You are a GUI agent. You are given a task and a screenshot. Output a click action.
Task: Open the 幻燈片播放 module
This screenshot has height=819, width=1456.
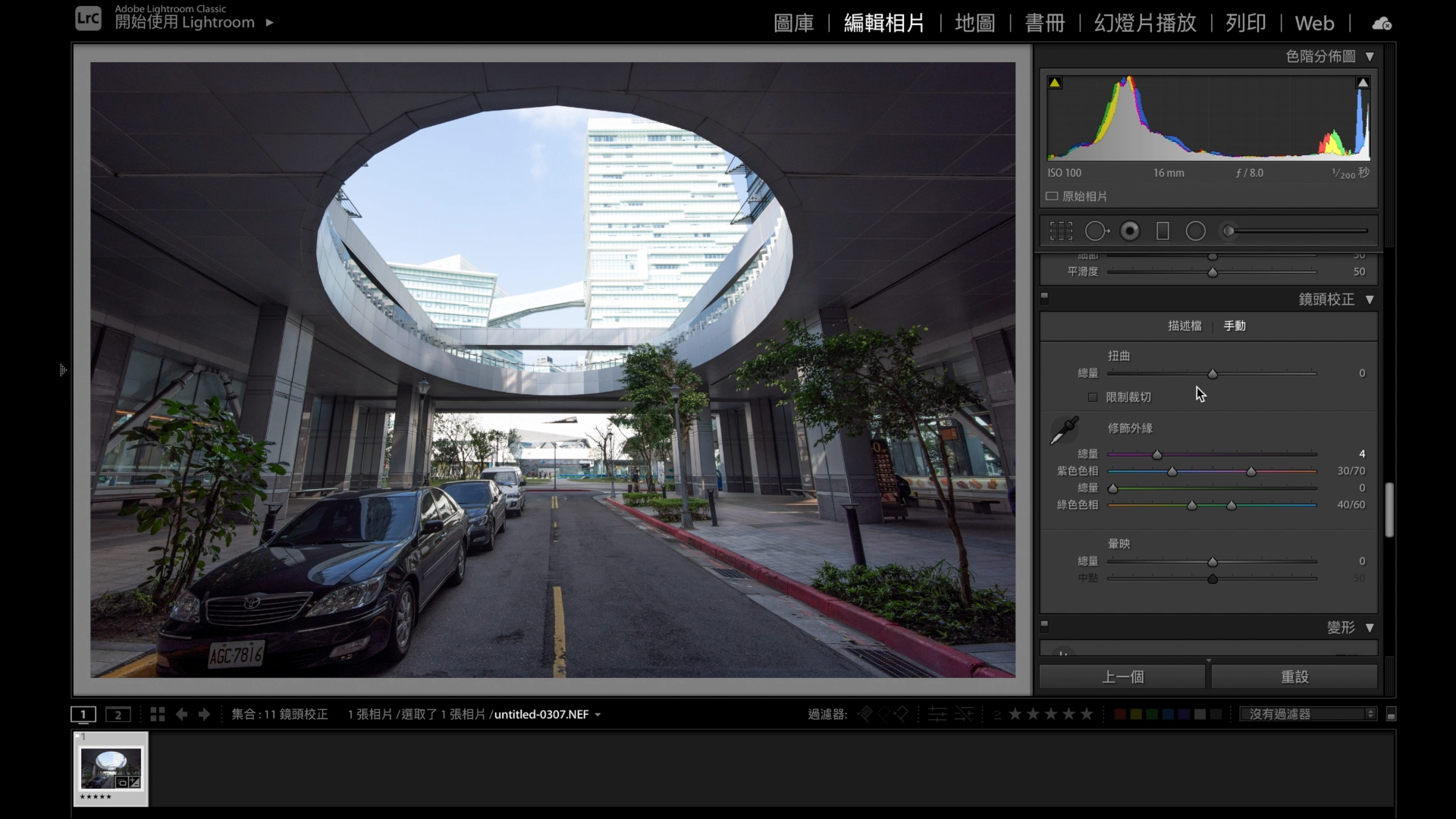[1145, 24]
